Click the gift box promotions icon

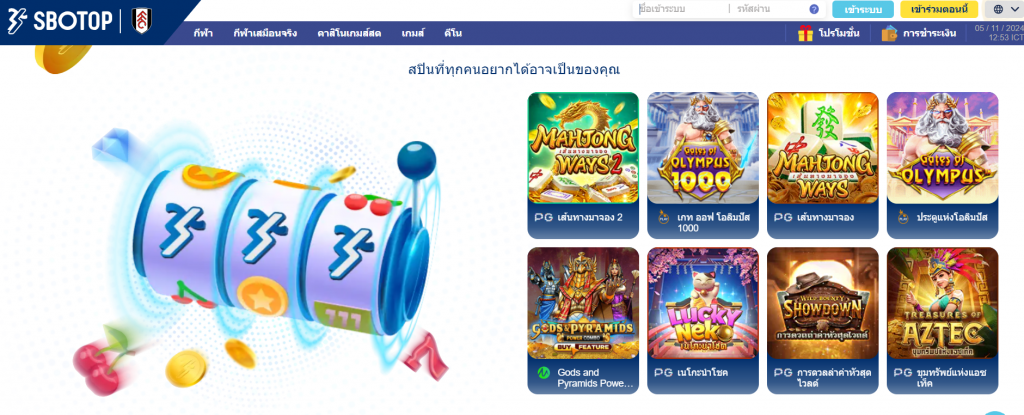(805, 33)
